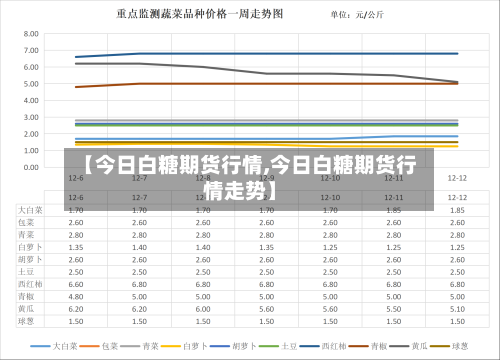Click the table header date 12-12
500x360 pixels.
tap(457, 198)
